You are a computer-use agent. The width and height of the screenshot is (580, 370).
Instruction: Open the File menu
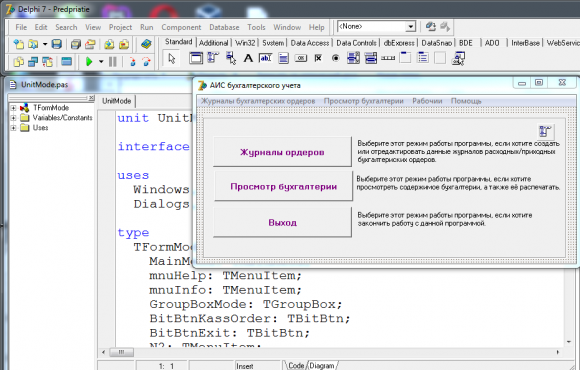tap(21, 27)
